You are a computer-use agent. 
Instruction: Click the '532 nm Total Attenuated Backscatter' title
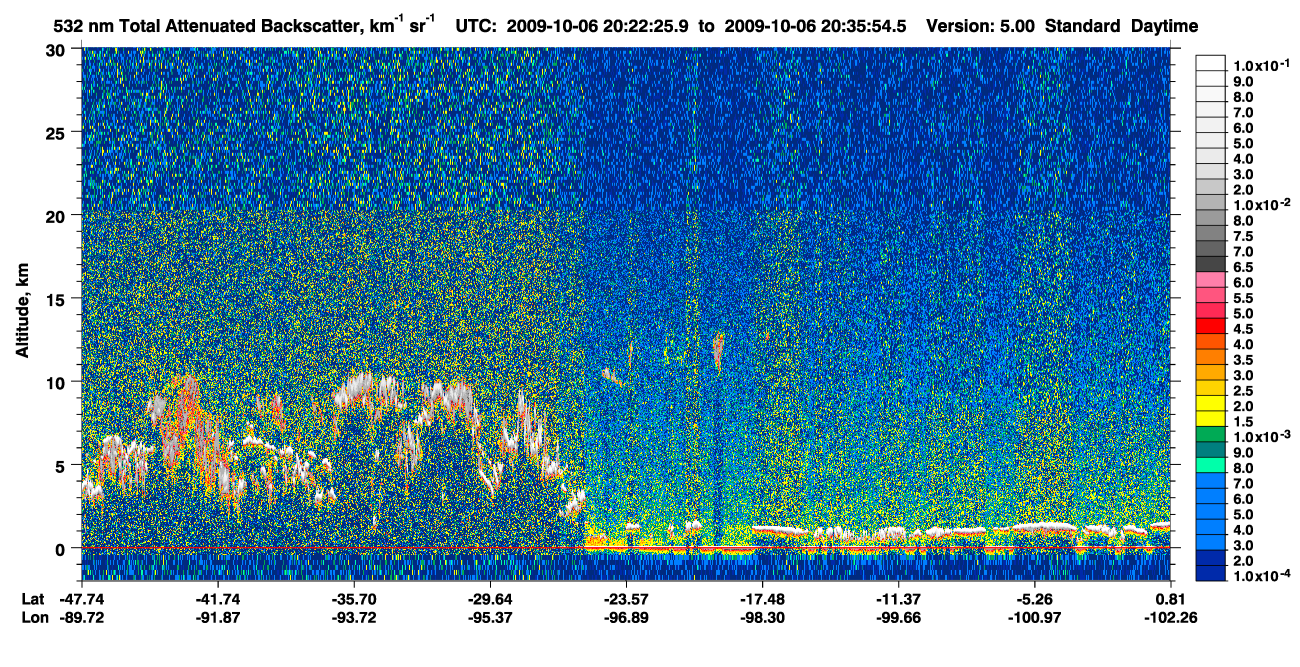pos(210,25)
